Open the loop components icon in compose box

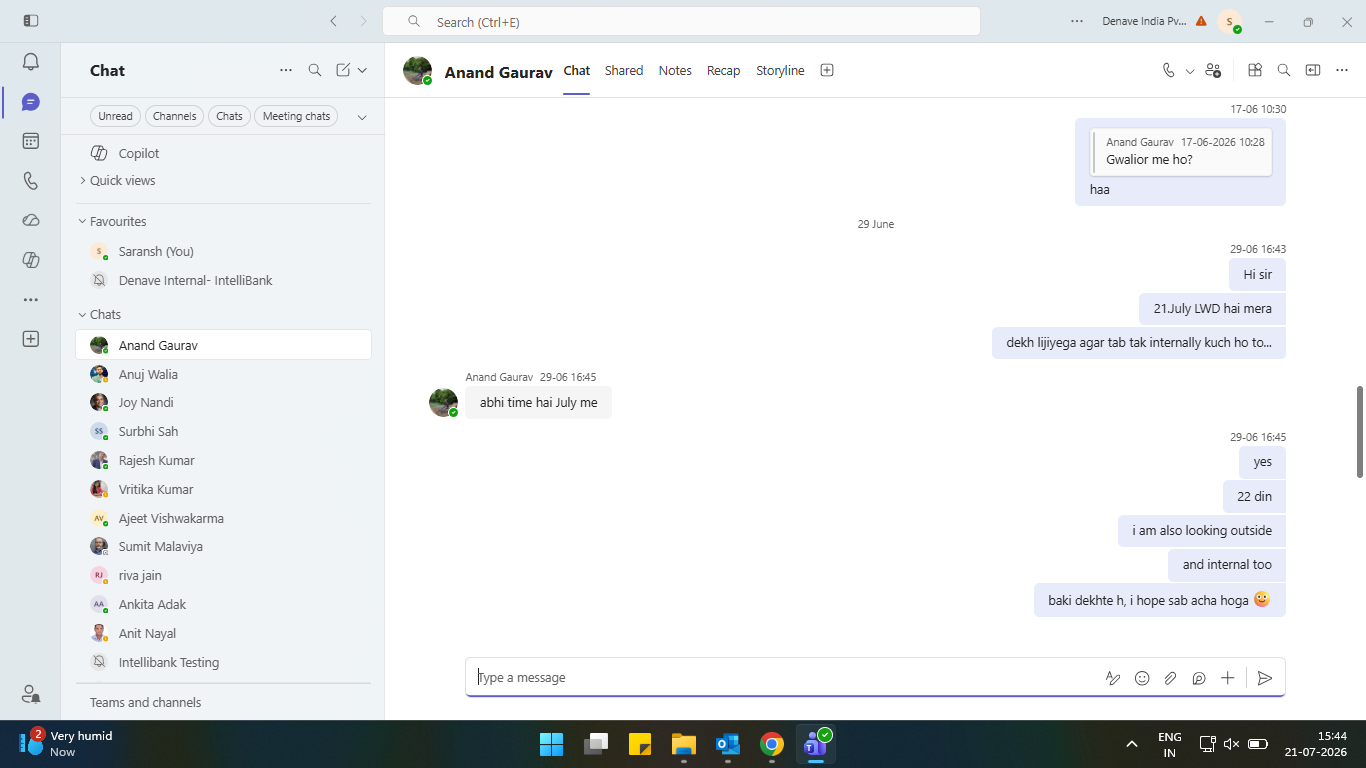[1199, 678]
